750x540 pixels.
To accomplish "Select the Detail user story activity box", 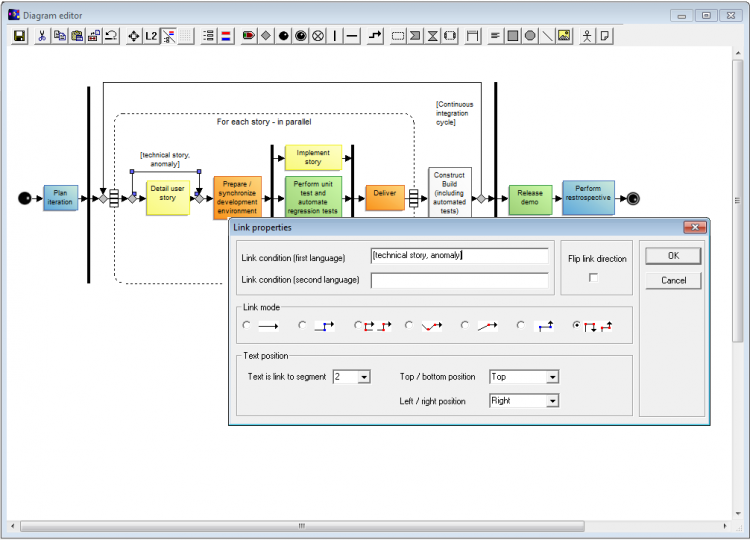I will (167, 198).
